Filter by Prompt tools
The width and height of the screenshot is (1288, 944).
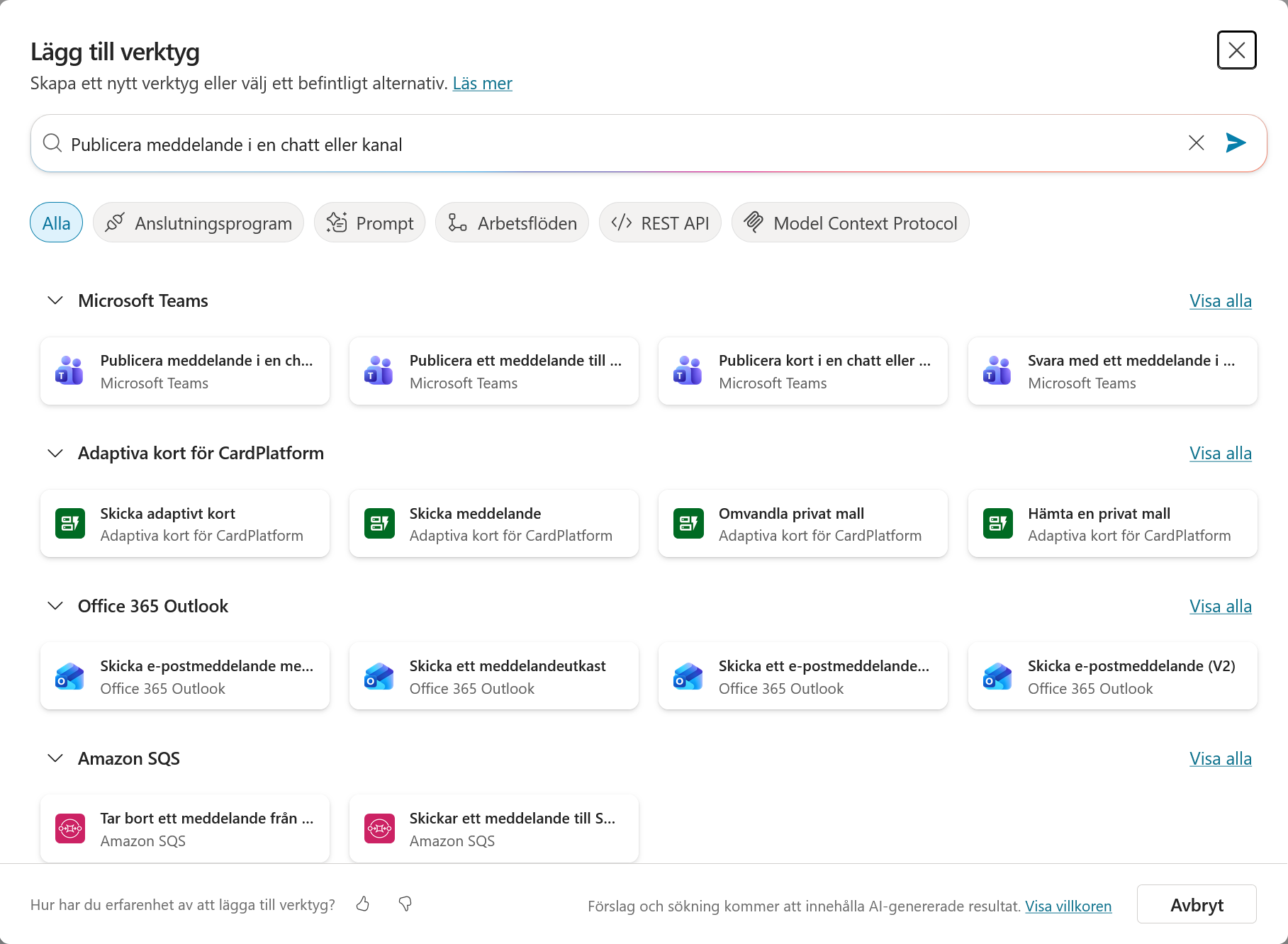(369, 223)
